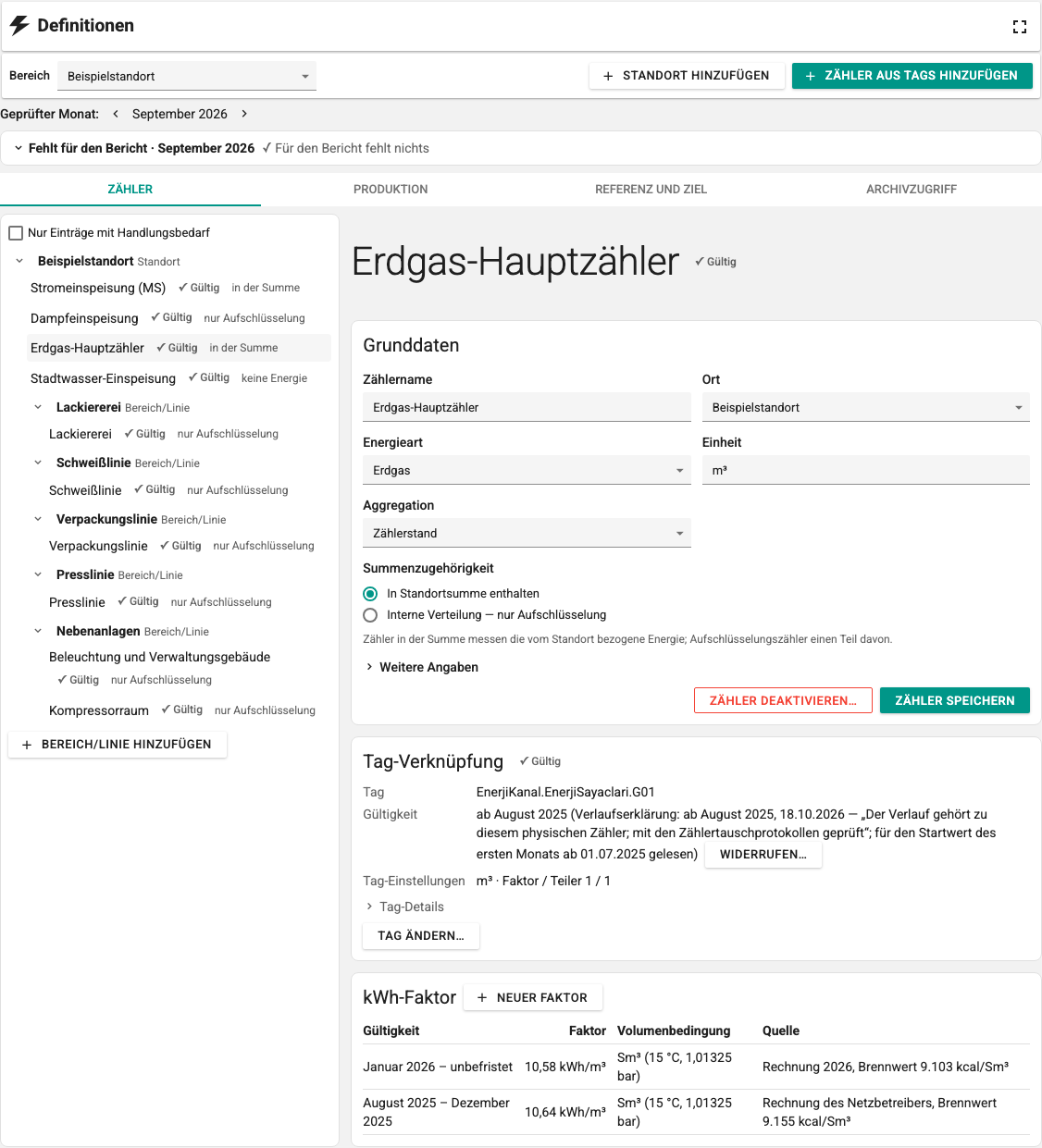Switch to the Referenz und Ziel tab
Viewport: 1042px width, 1148px height.
(651, 189)
